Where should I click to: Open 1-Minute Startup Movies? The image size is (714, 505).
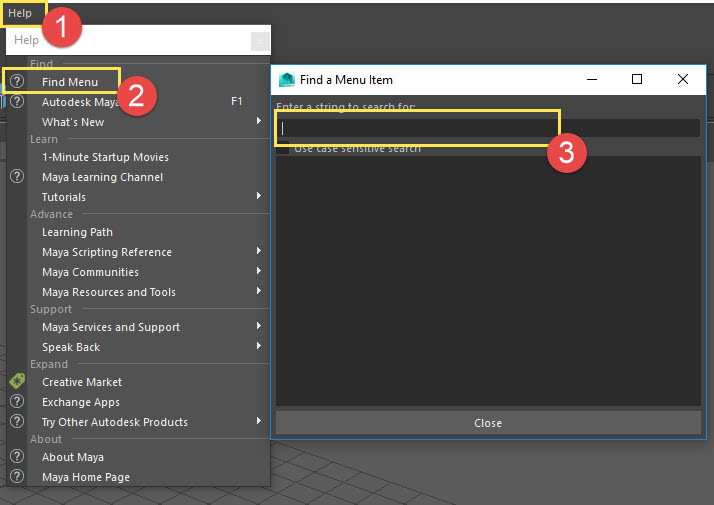pos(105,157)
